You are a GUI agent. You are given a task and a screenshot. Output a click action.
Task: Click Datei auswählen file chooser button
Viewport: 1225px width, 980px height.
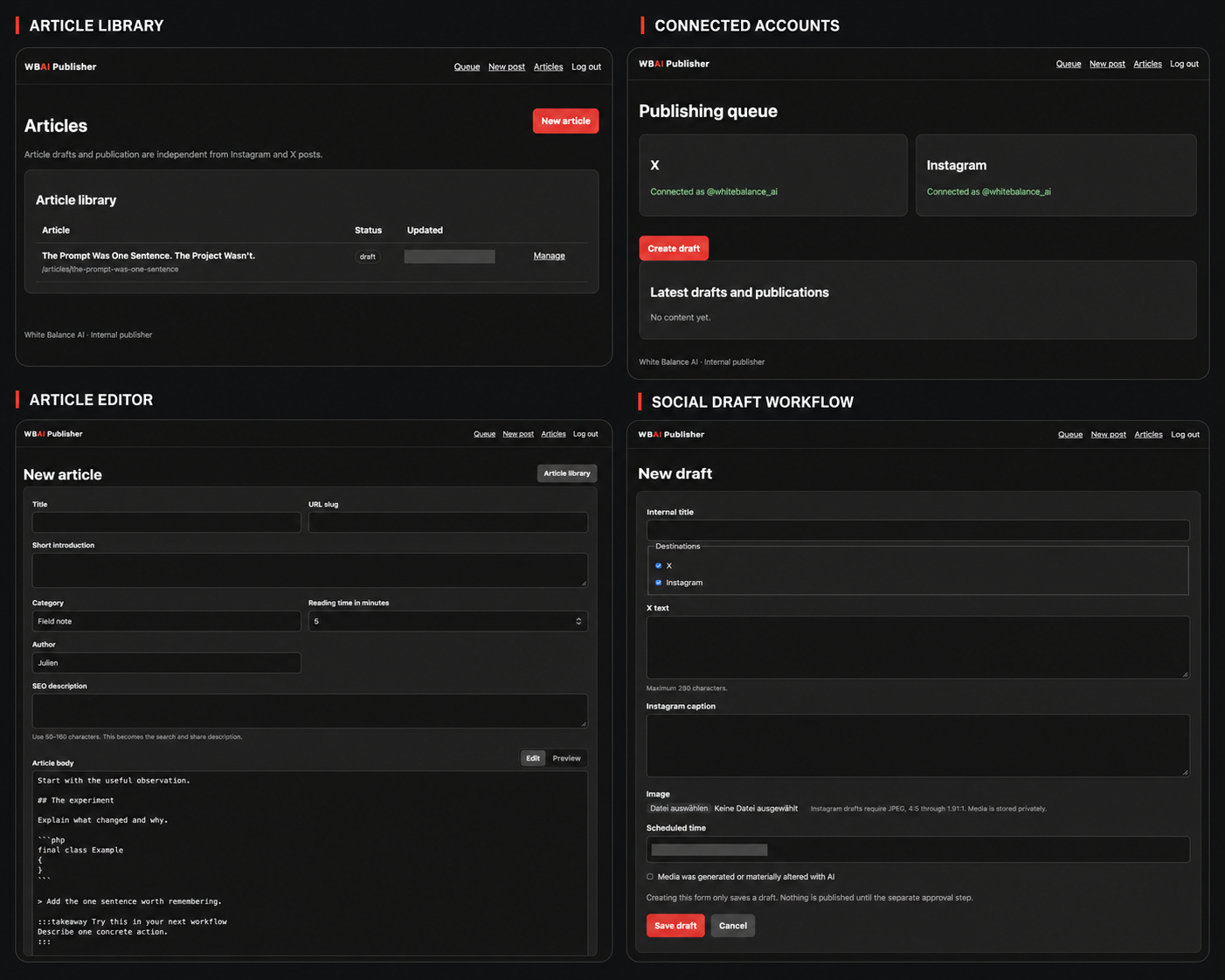[679, 809]
